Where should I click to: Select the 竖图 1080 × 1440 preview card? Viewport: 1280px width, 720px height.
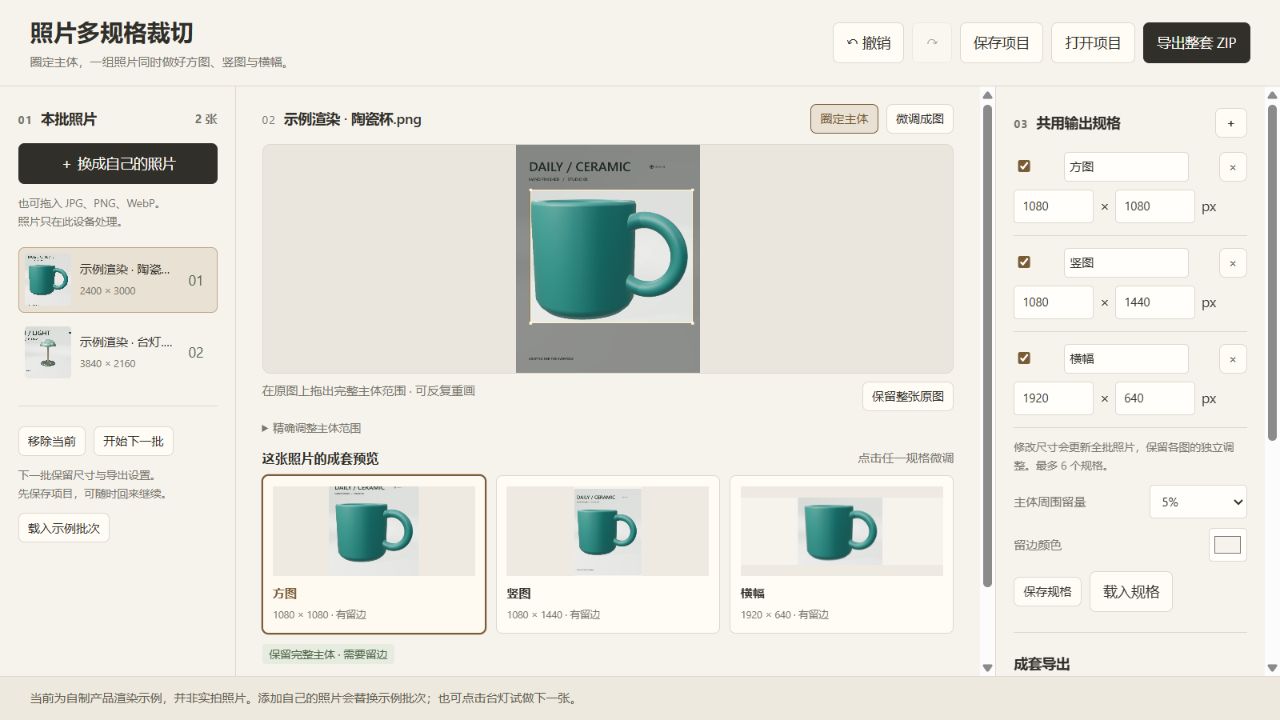(x=608, y=554)
